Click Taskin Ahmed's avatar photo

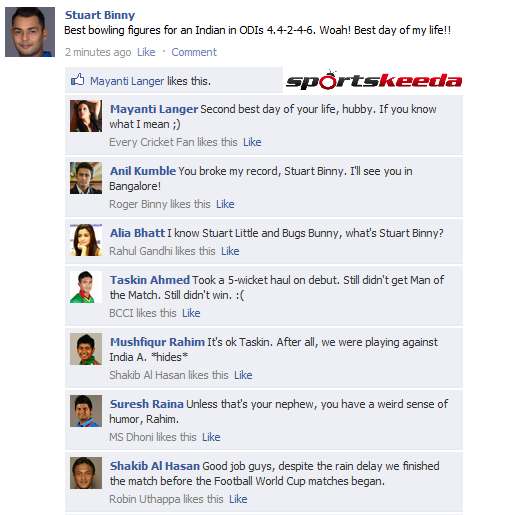coord(86,287)
